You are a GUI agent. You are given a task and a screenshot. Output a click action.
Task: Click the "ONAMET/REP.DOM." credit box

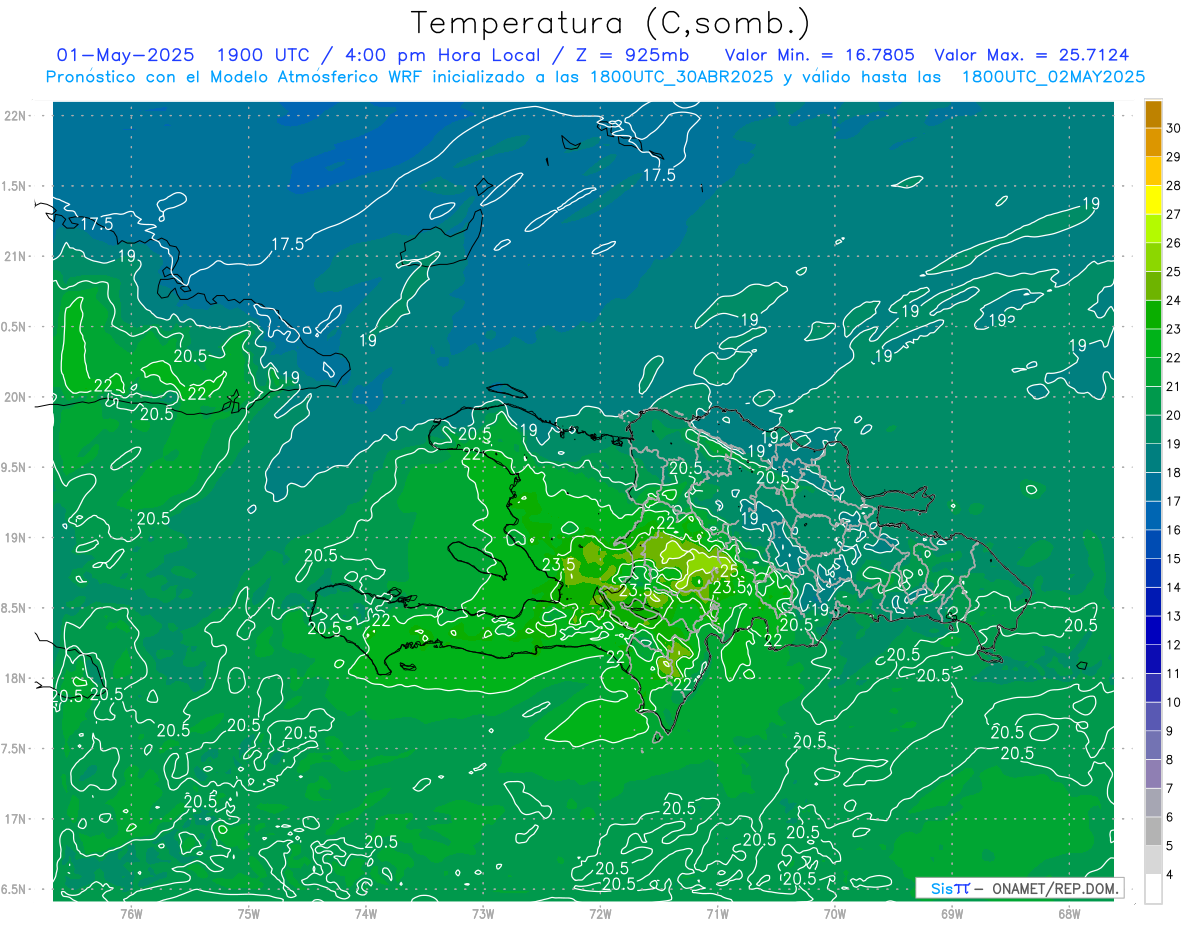1019,888
